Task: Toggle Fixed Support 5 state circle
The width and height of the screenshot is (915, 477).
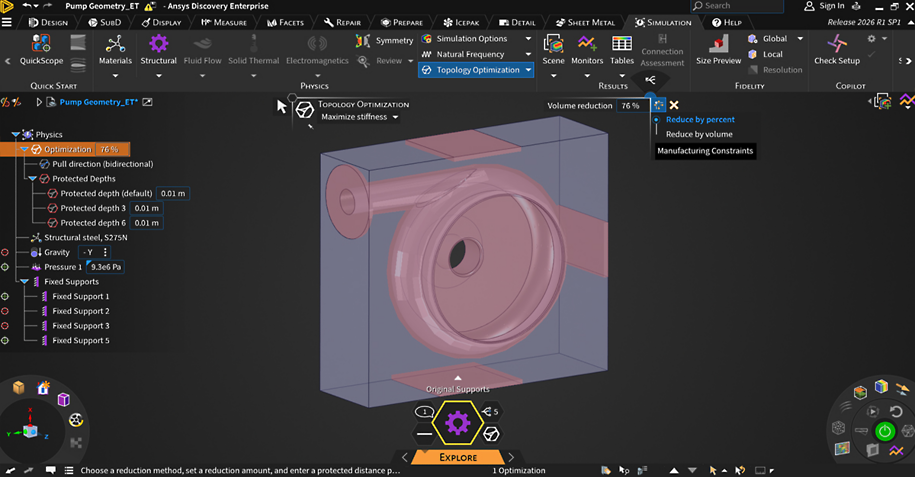Action: tap(5, 340)
